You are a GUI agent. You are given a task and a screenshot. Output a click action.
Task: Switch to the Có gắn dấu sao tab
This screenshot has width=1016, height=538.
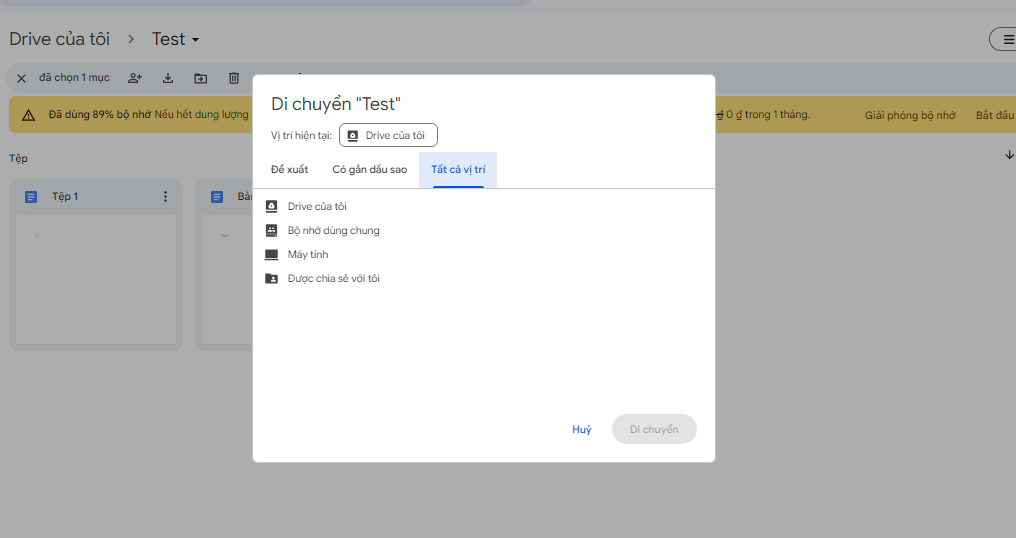coord(370,170)
